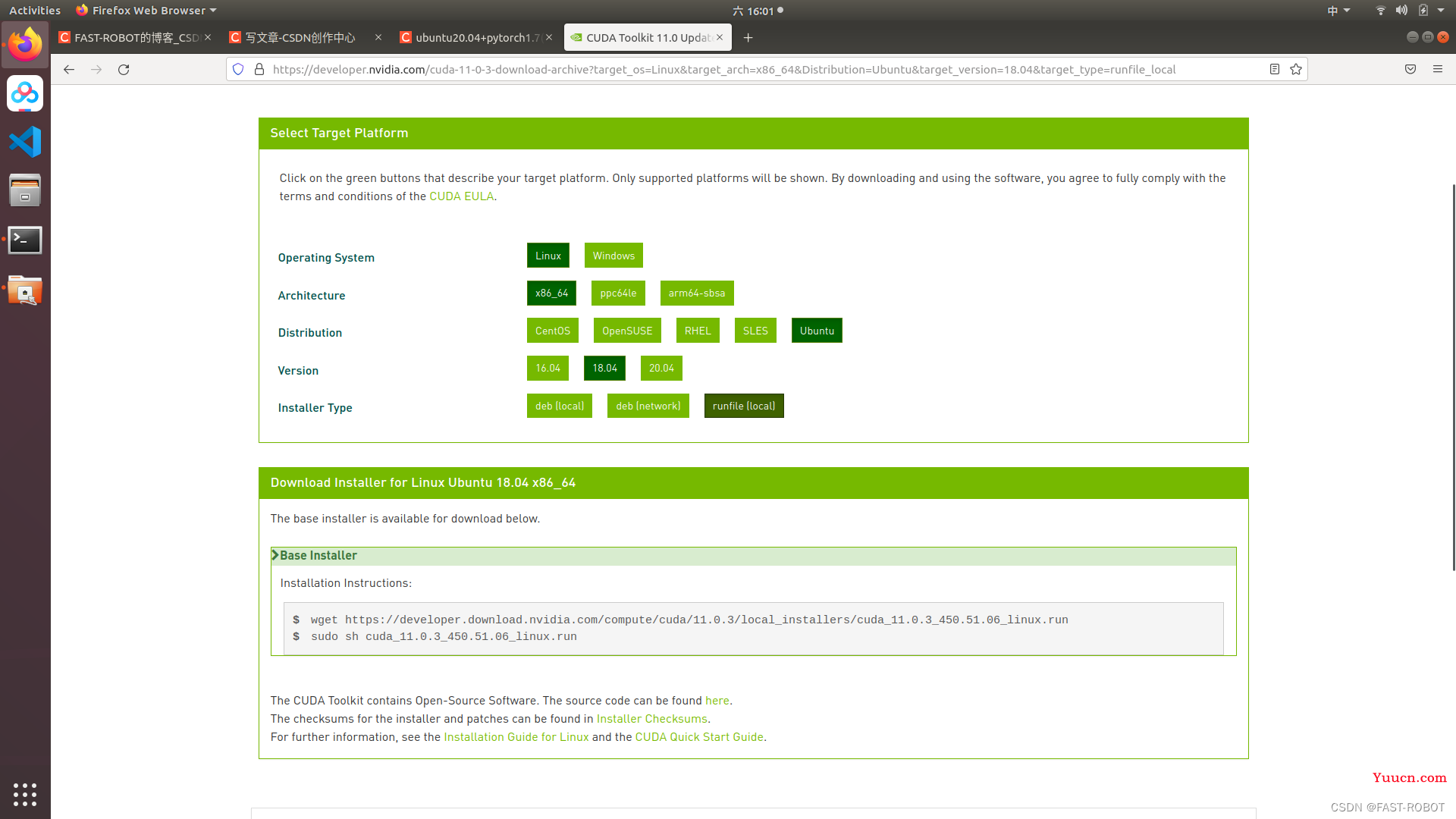View site security padlock information
This screenshot has width=1456, height=819.
(259, 69)
